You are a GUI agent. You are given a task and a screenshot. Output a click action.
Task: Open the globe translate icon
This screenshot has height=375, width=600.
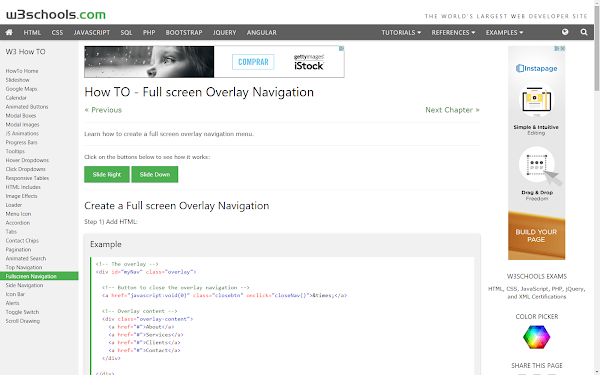tap(565, 32)
